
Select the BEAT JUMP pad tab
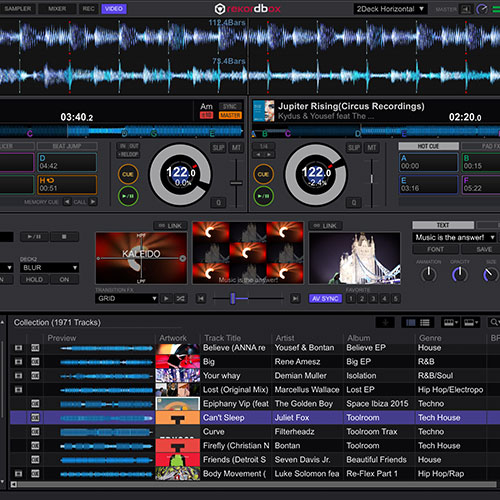(x=67, y=146)
